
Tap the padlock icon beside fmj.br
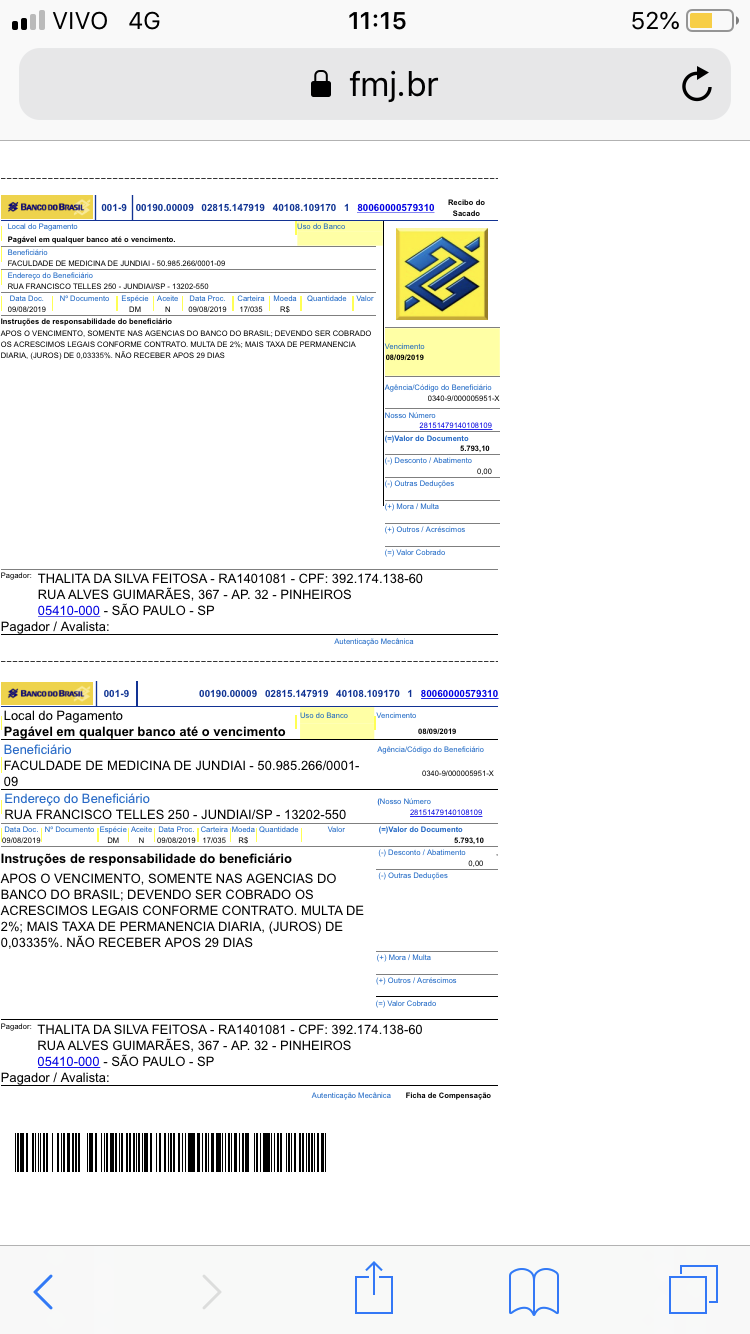320,85
